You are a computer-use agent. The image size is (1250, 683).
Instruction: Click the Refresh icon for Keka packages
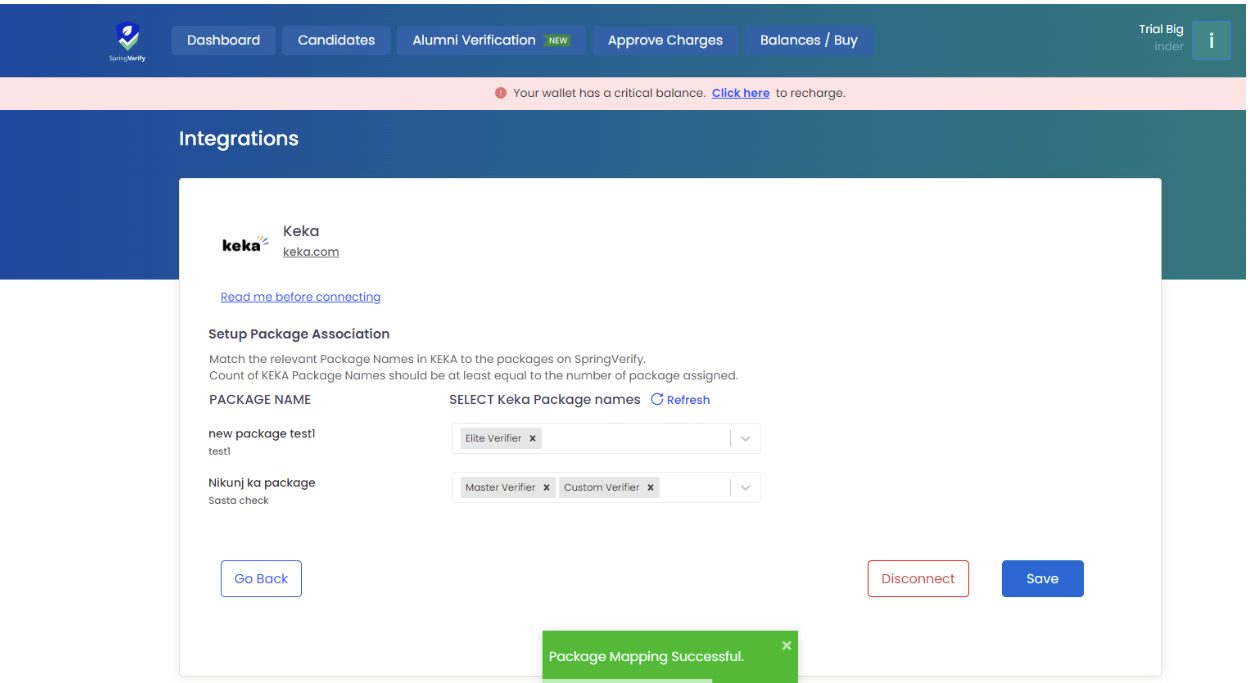click(657, 399)
